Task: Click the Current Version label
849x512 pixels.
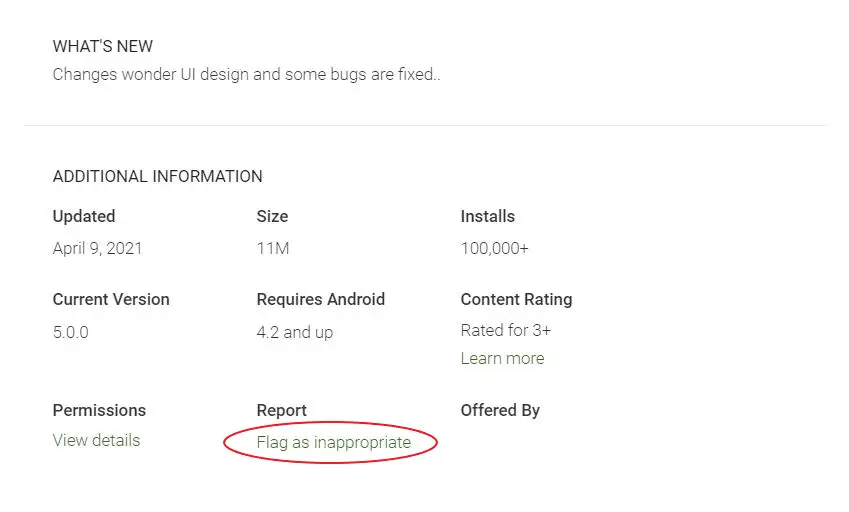Action: tap(111, 299)
